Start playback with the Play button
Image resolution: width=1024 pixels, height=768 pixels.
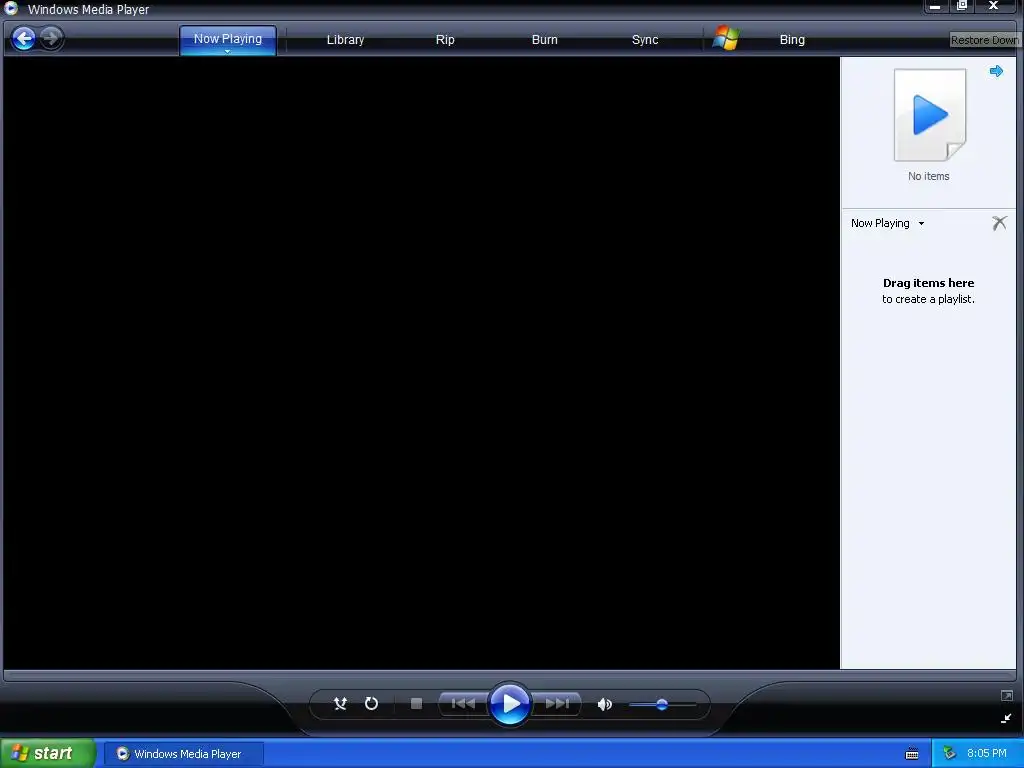[x=509, y=703]
